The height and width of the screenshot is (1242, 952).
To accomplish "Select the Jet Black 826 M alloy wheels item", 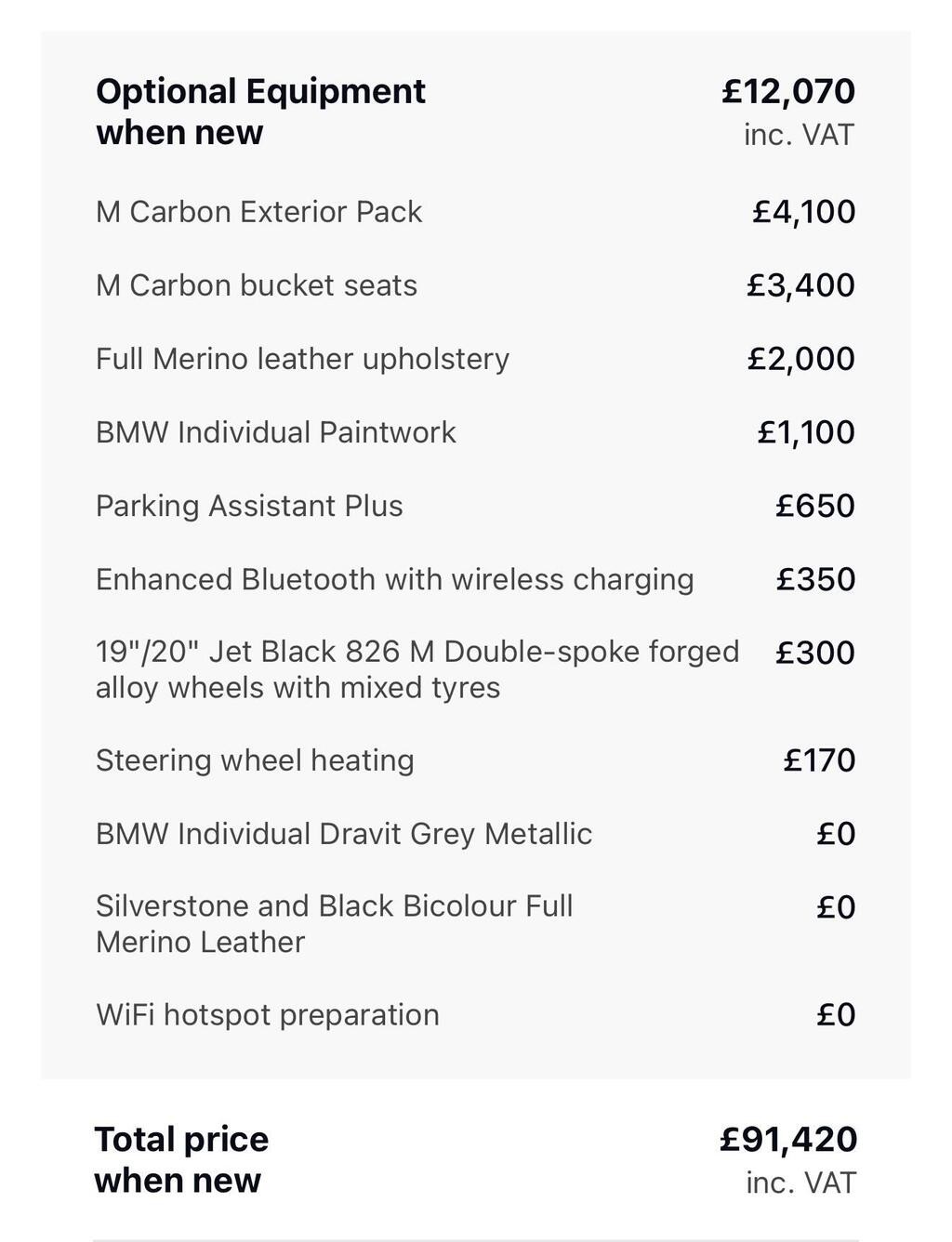I will 417,669.
